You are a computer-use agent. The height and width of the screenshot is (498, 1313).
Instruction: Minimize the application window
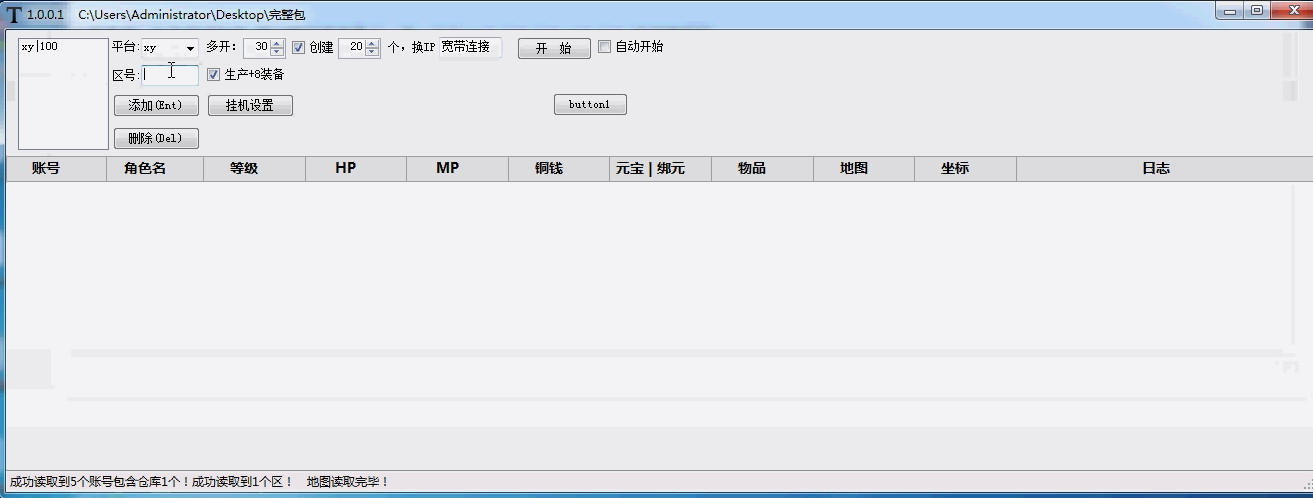pyautogui.click(x=1229, y=11)
